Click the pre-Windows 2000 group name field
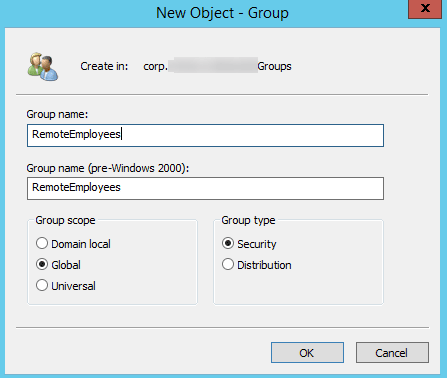447x378 pixels. (205, 188)
